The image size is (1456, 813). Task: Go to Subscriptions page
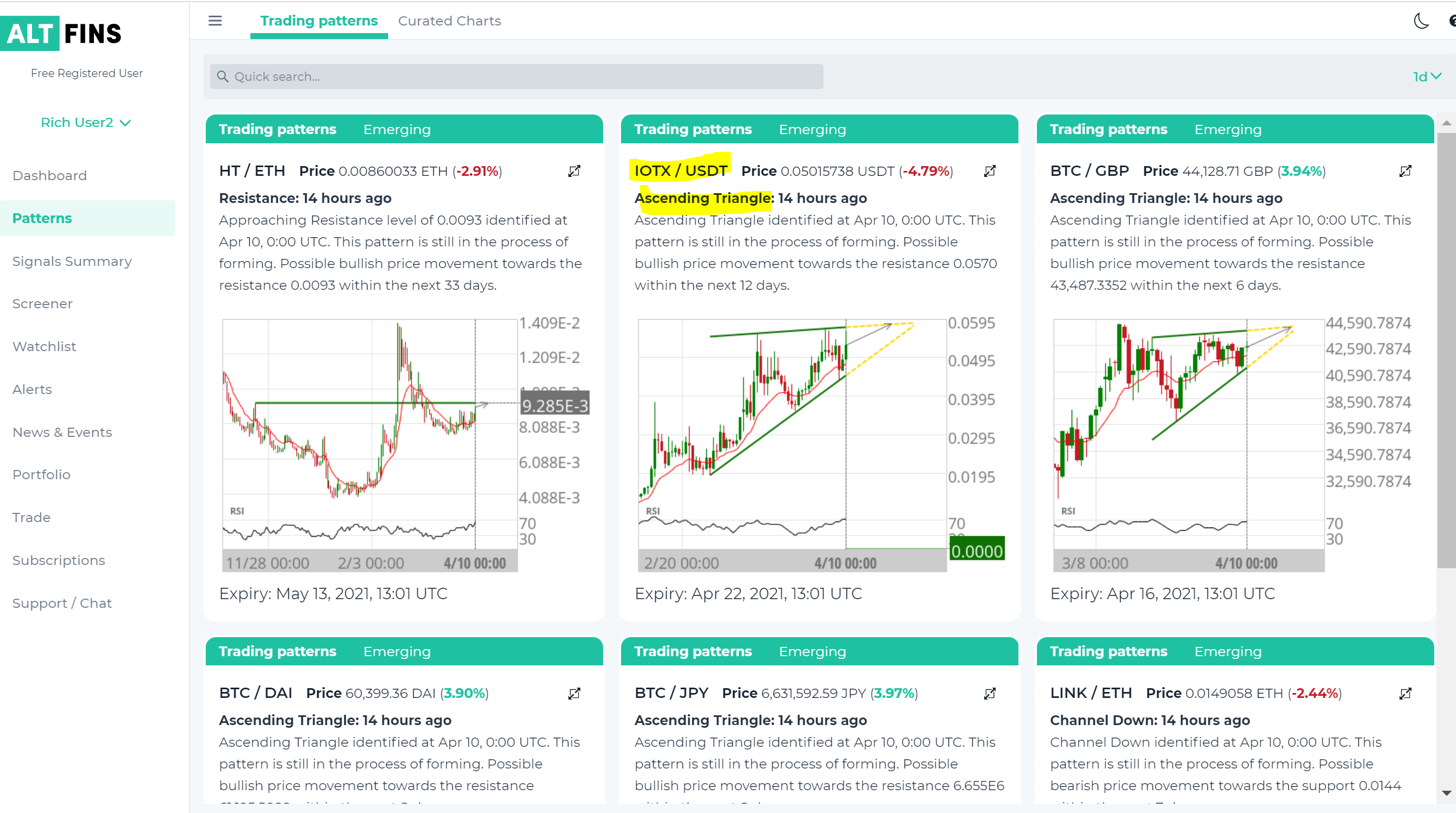click(x=59, y=561)
